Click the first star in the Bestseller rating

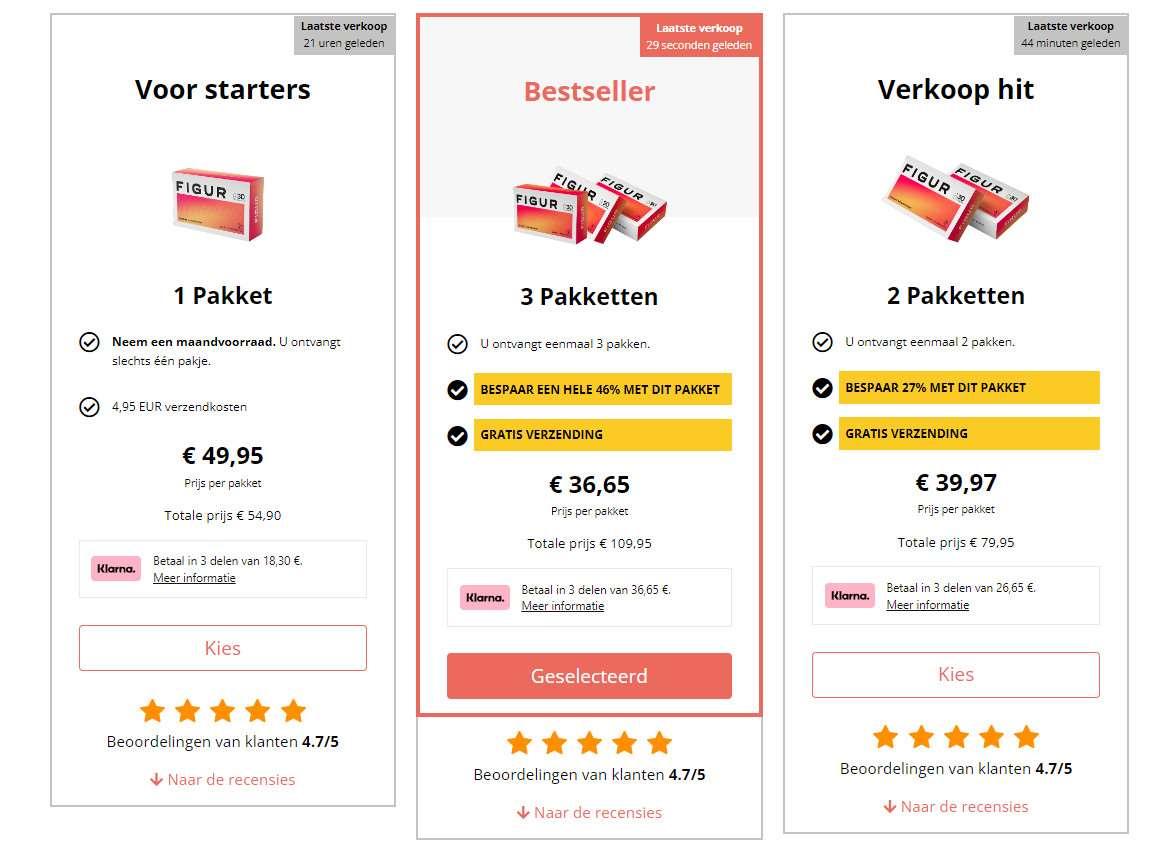(x=521, y=743)
